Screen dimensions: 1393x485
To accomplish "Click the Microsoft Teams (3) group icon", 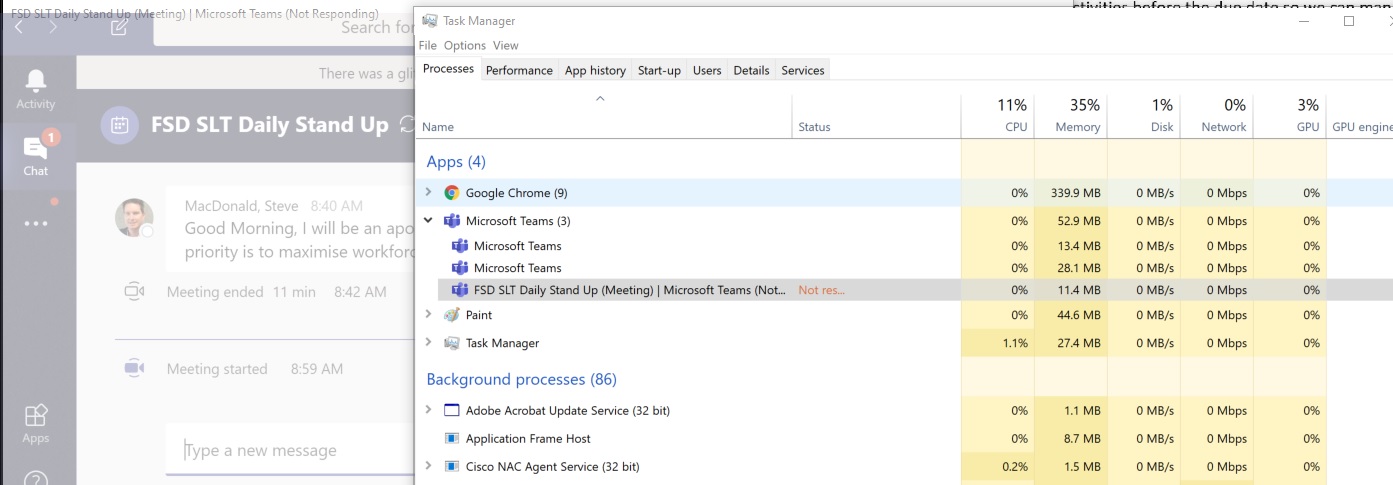I will (452, 221).
